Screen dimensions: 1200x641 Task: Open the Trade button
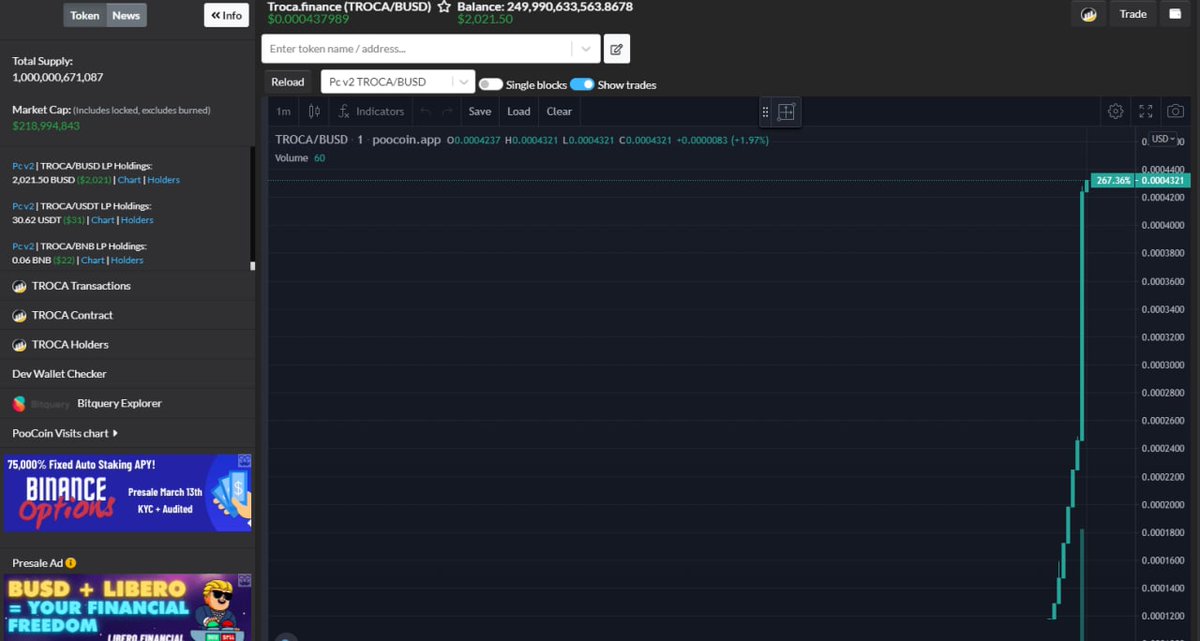tap(1133, 14)
